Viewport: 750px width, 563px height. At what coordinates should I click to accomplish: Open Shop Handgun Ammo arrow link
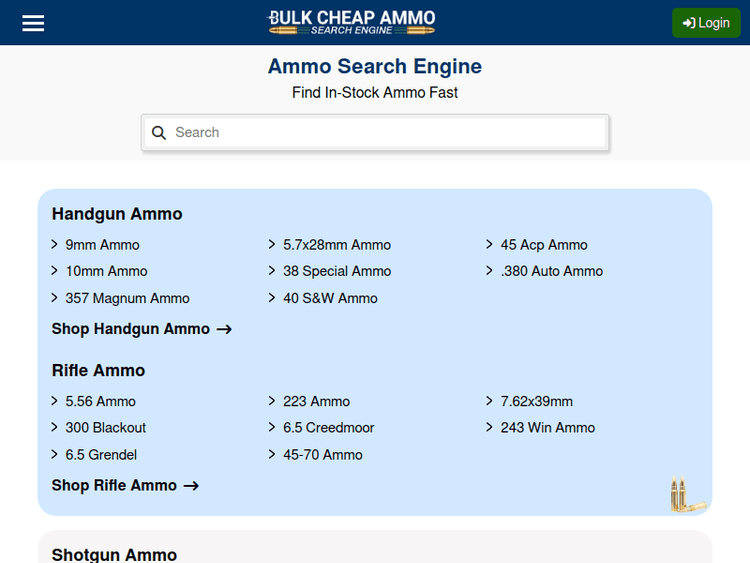[141, 329]
